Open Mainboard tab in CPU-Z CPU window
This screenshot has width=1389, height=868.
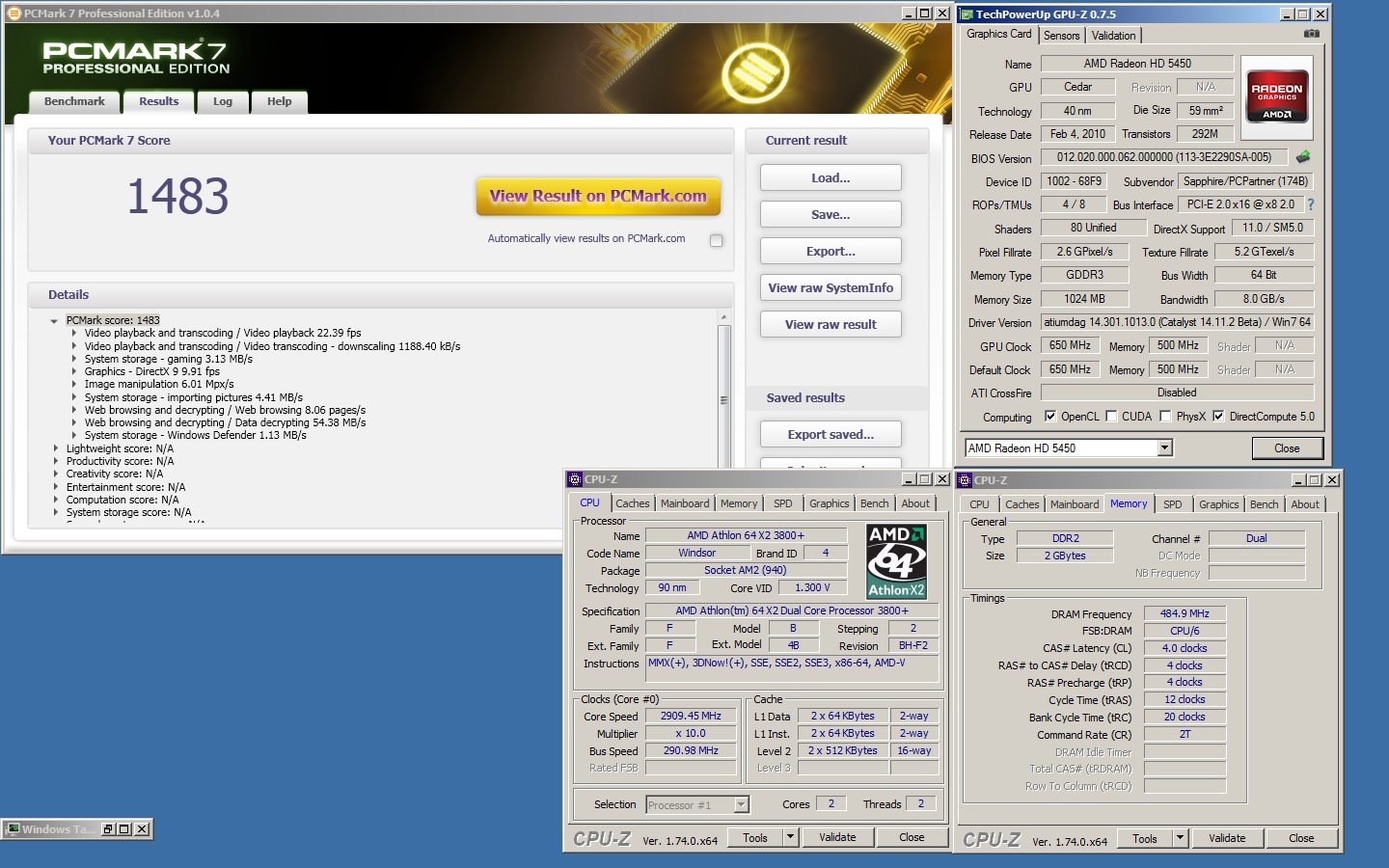[685, 503]
